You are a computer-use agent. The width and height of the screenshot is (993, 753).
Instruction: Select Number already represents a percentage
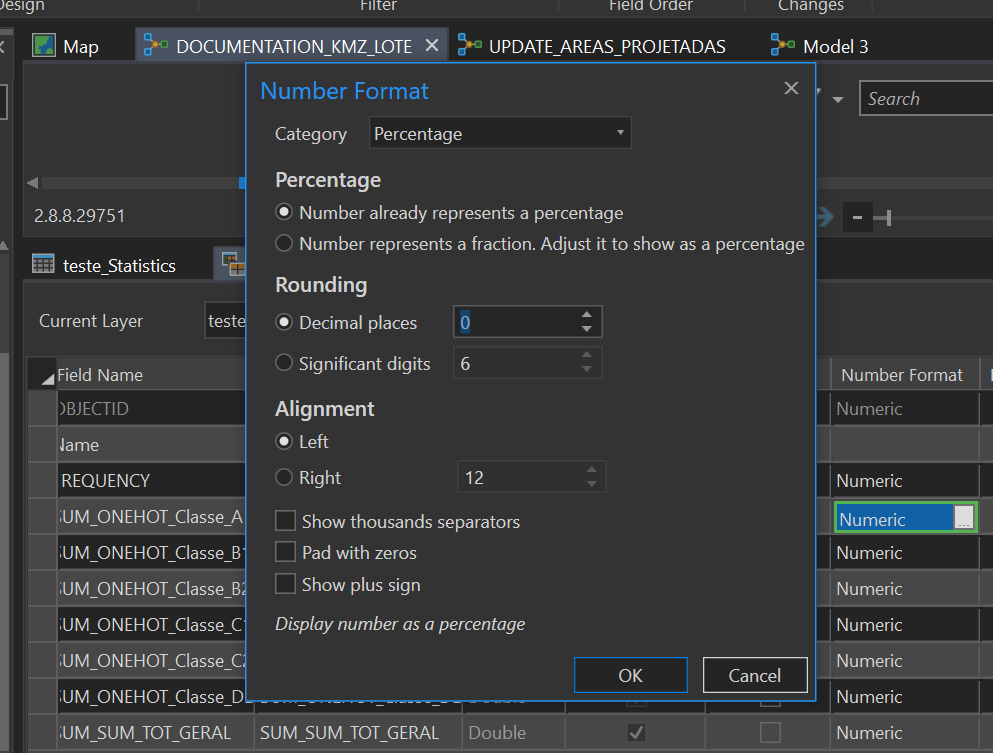pos(284,212)
